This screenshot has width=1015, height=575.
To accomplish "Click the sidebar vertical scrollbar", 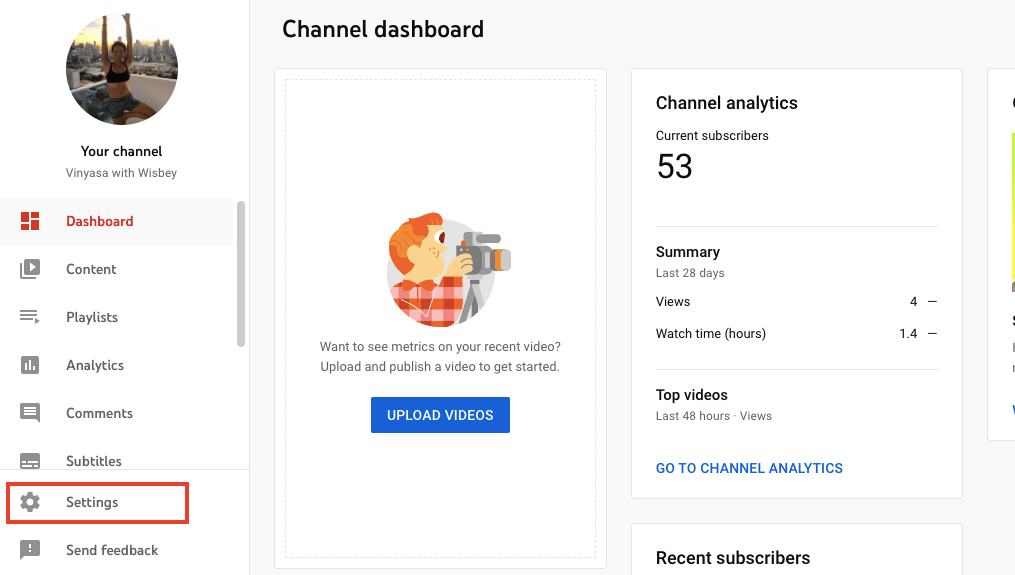I will coord(241,273).
